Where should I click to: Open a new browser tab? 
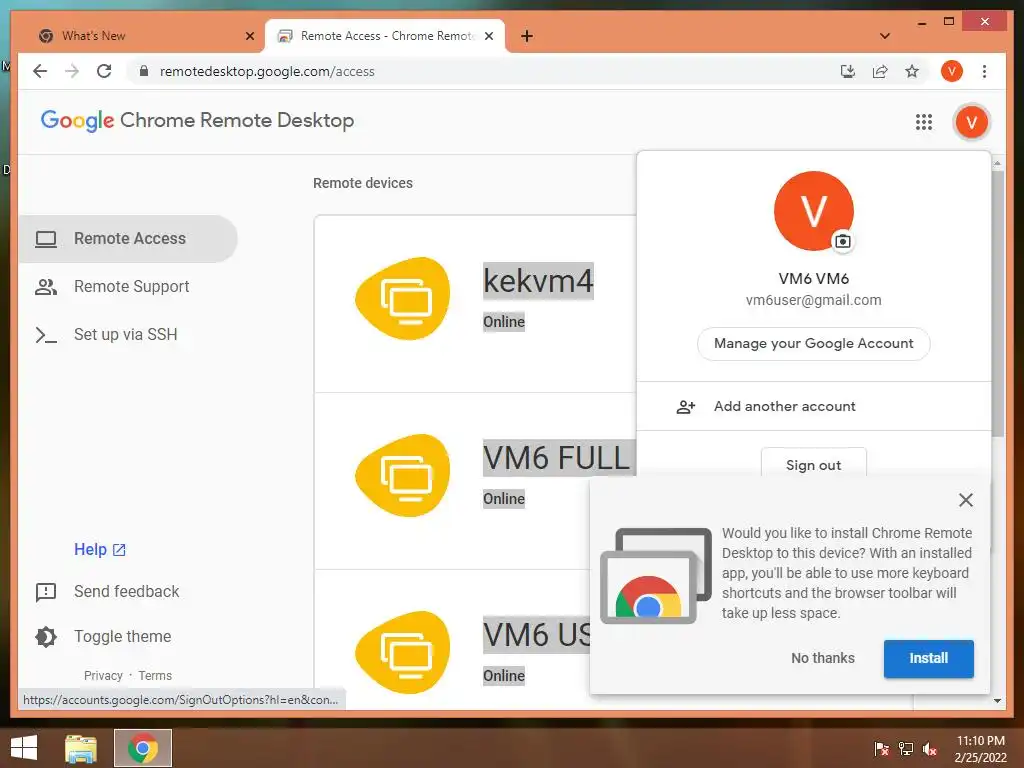[527, 36]
